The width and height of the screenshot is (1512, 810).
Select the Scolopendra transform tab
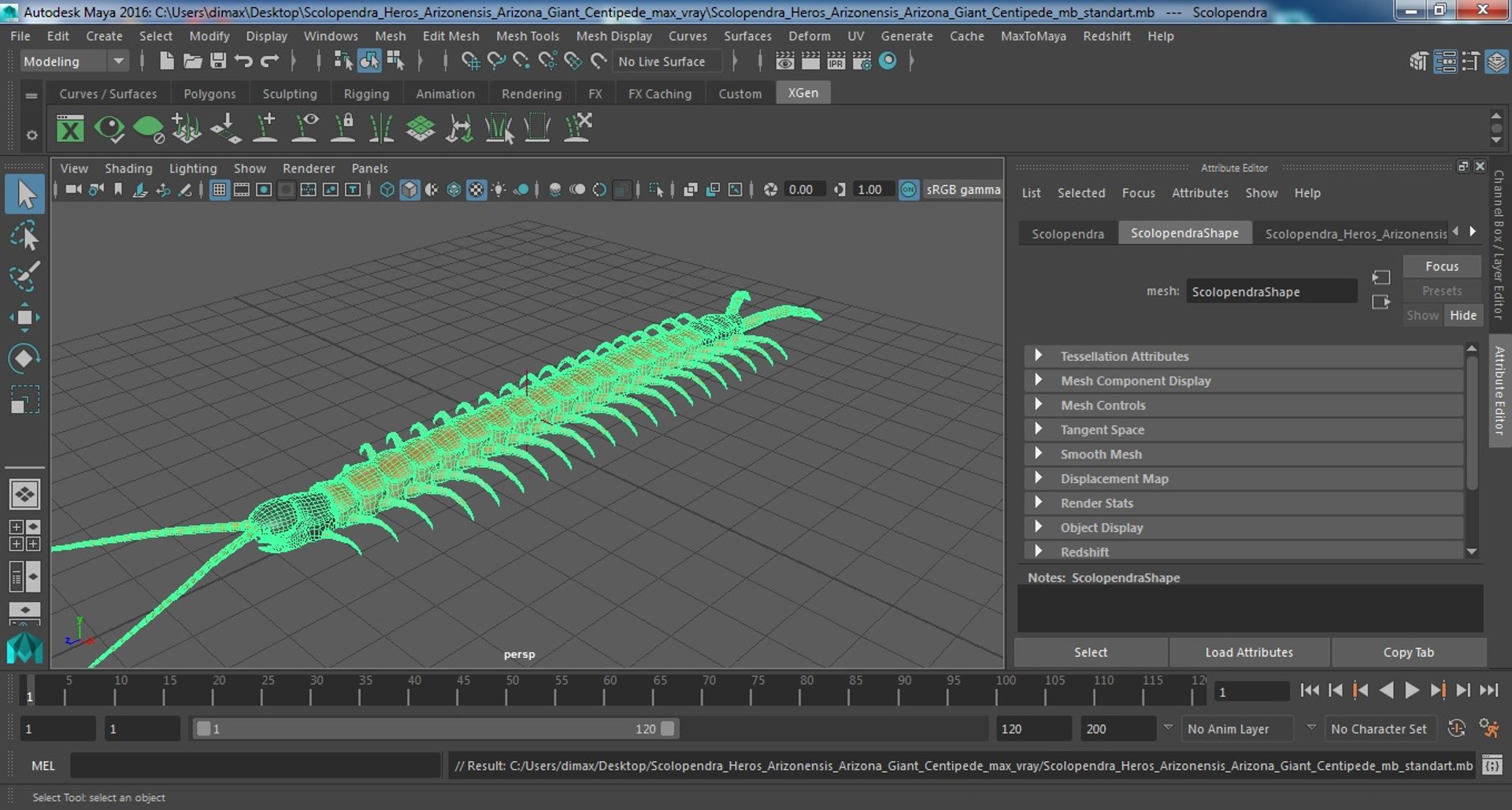(x=1068, y=233)
